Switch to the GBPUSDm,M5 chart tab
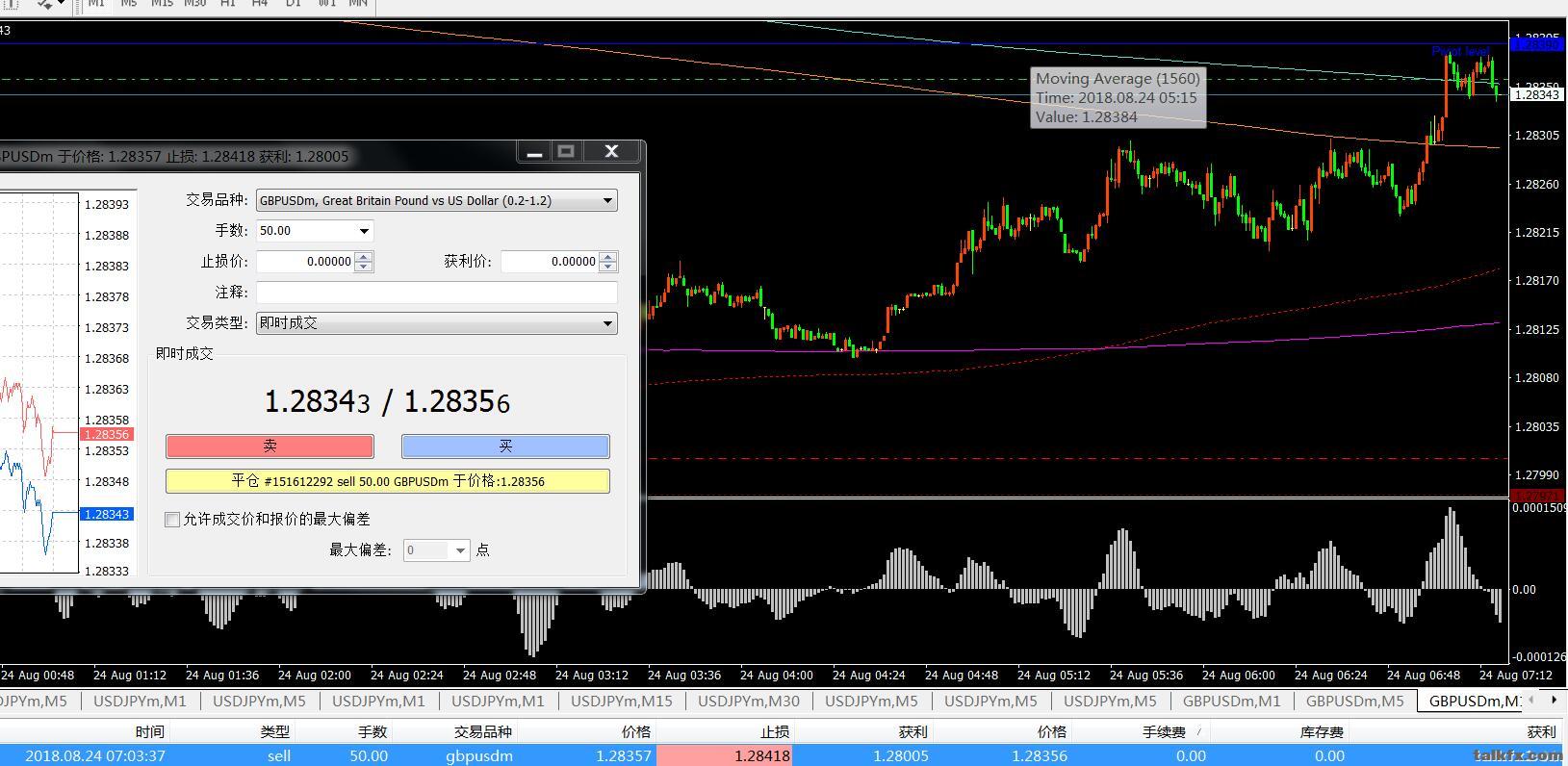 click(1355, 701)
